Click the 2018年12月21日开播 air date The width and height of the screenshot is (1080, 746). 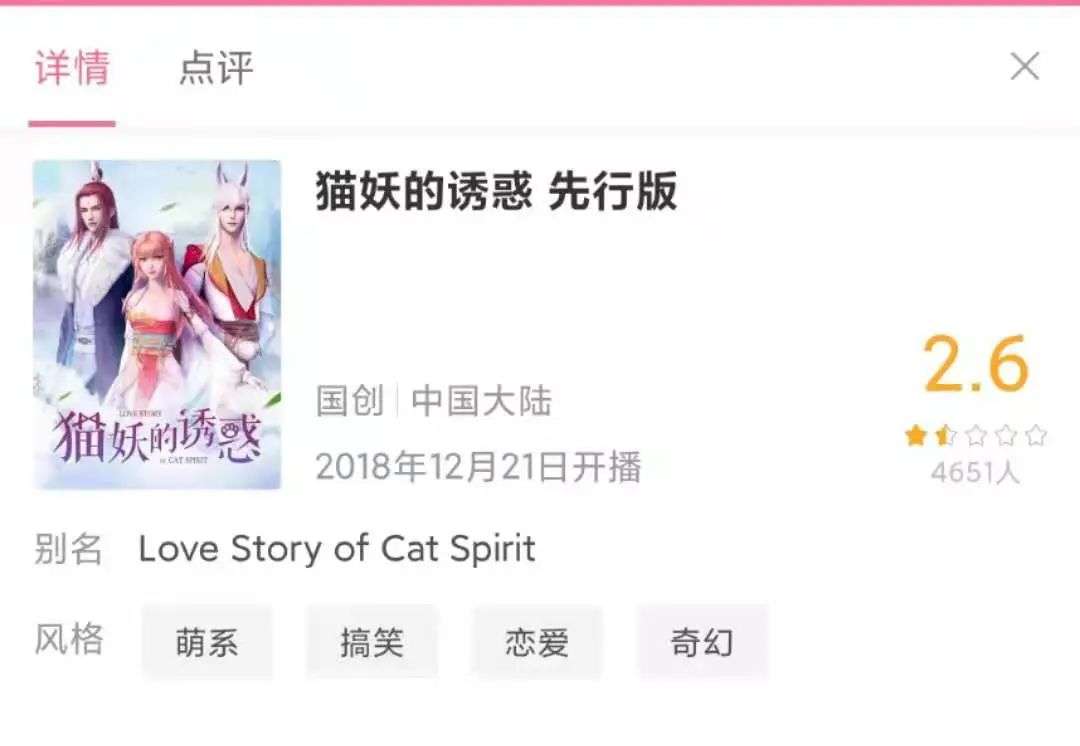478,466
